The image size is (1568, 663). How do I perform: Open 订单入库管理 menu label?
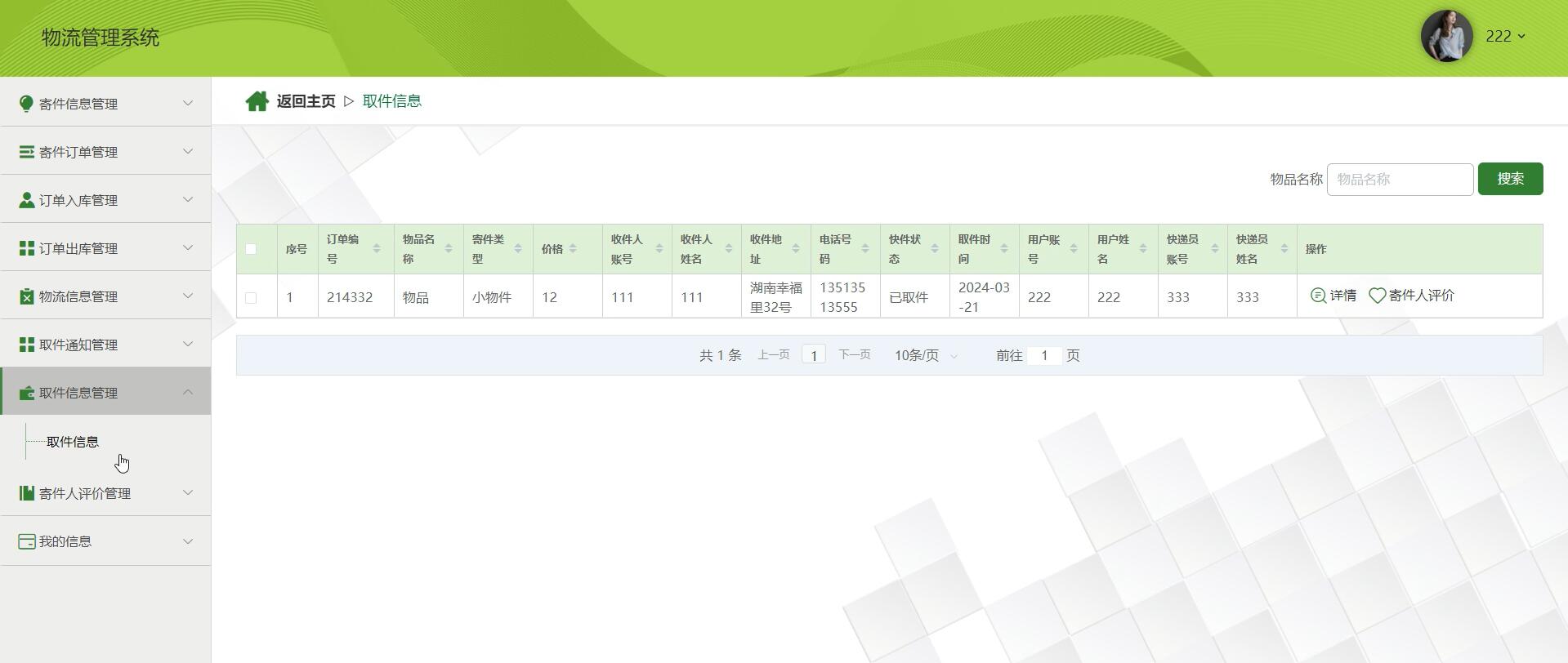tap(78, 200)
